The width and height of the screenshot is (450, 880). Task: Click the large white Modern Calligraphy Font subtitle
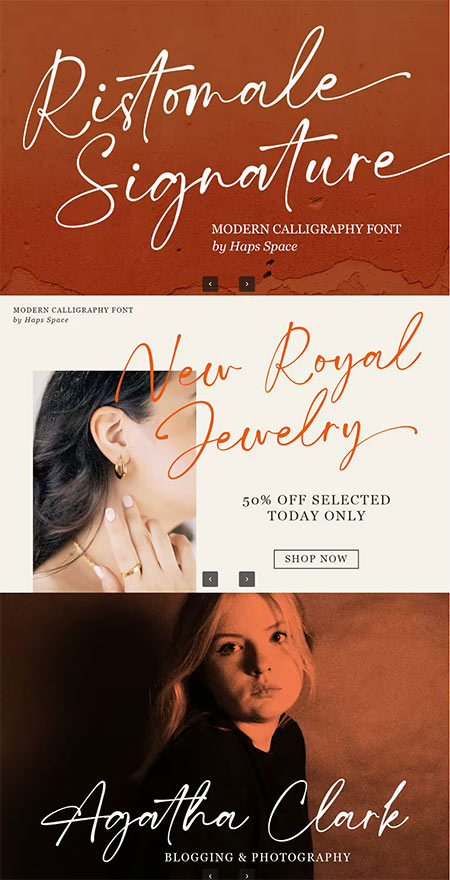click(306, 229)
